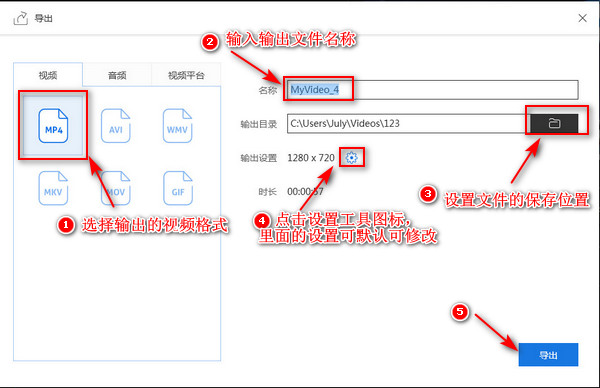Pick the WMV output format
Screen dimensions: 600x388
(x=177, y=126)
